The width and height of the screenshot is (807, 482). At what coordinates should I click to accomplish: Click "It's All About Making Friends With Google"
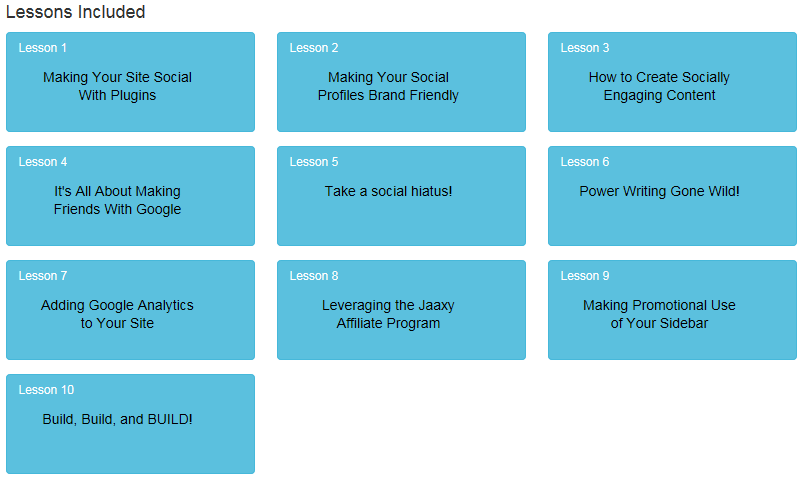pos(117,200)
